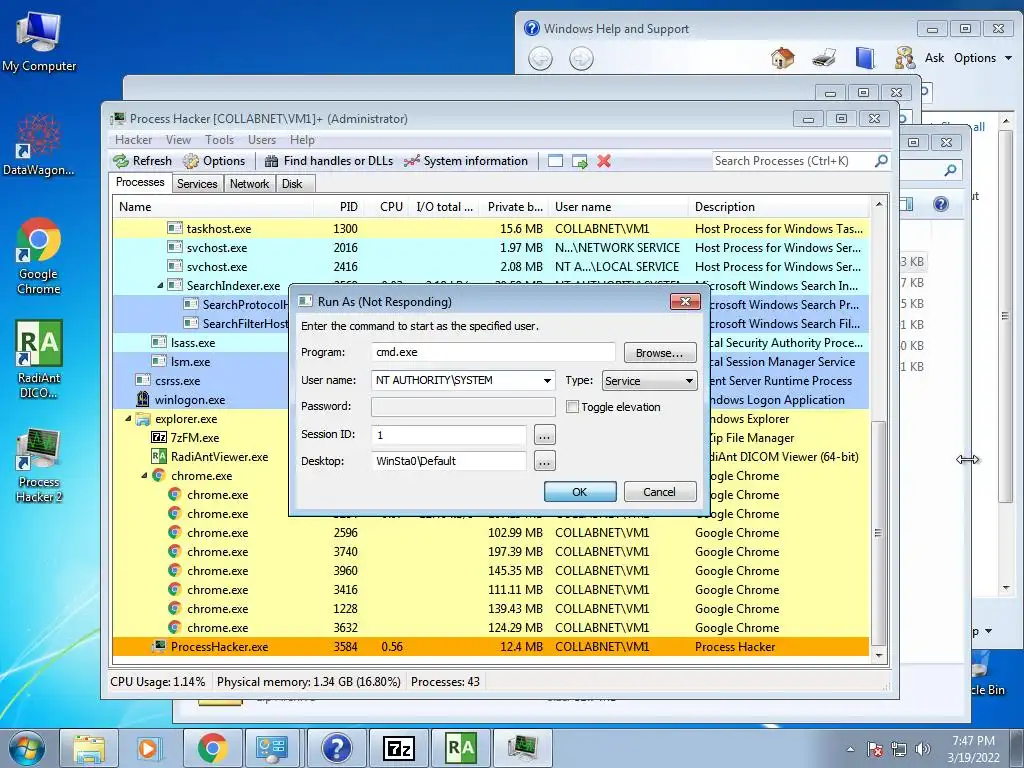The height and width of the screenshot is (768, 1024).
Task: Open Google Chrome desktop shortcut
Action: (39, 256)
